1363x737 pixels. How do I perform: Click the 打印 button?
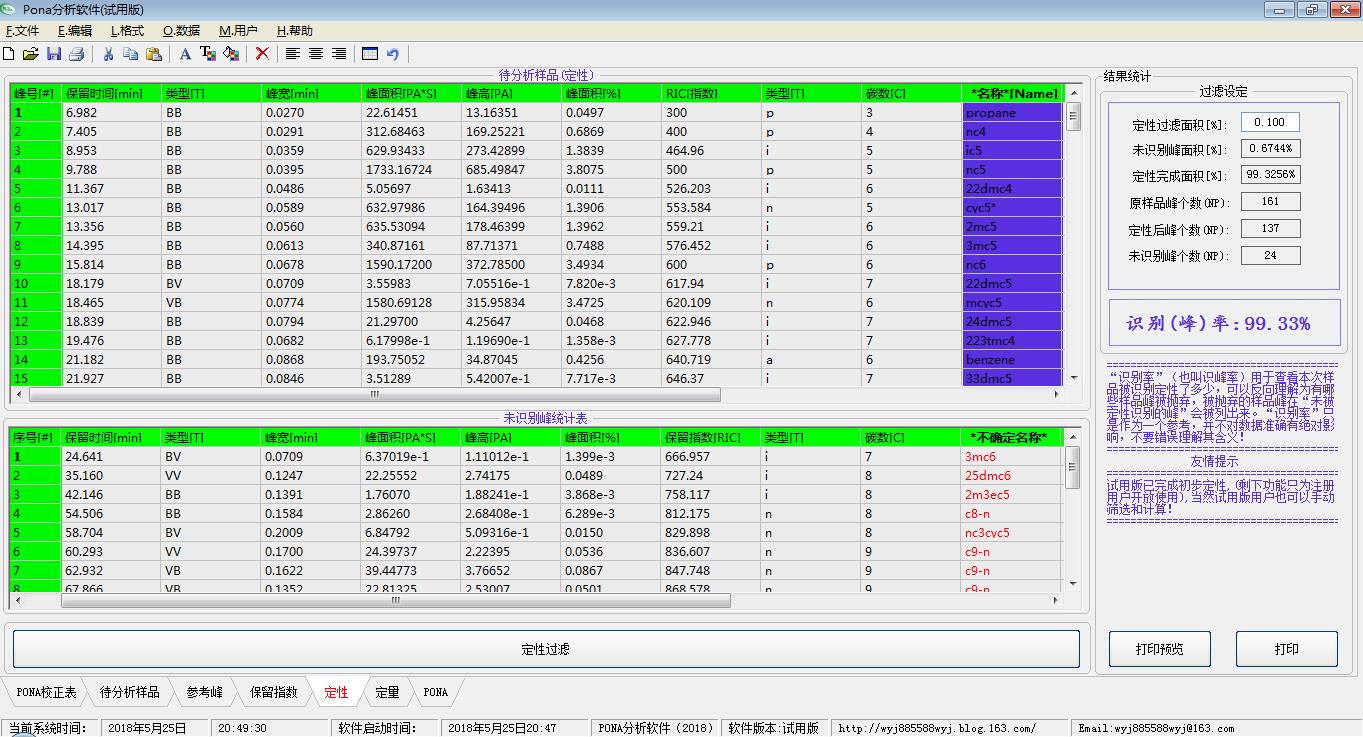click(x=1287, y=649)
